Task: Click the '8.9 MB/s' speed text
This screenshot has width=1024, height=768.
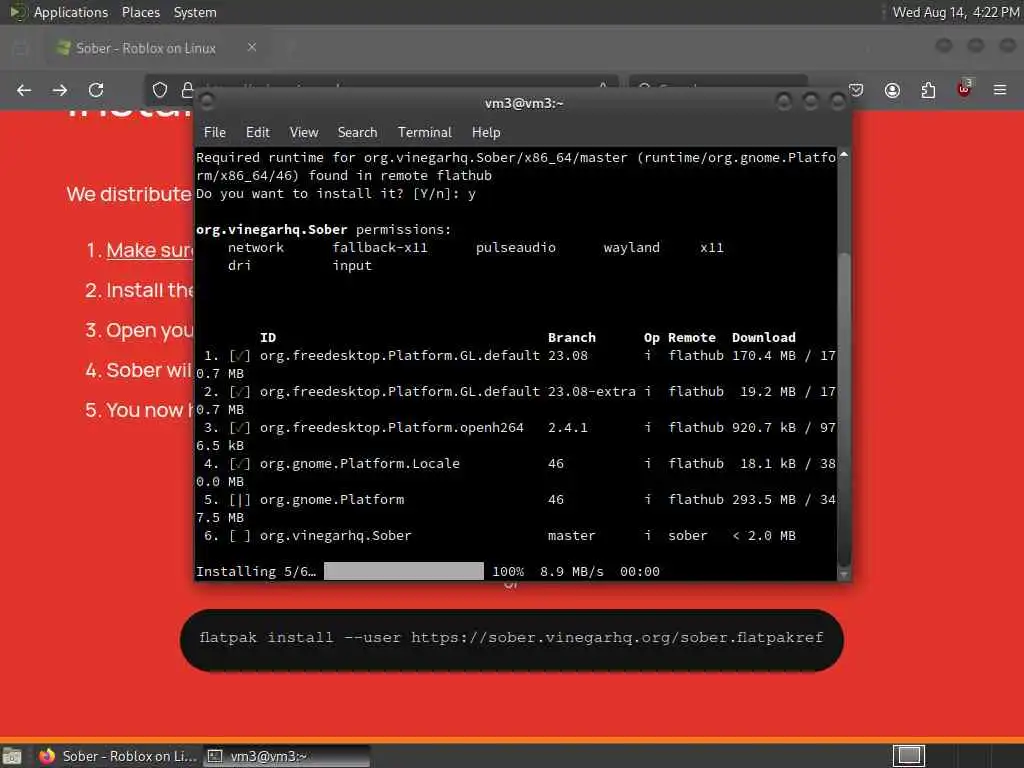Action: tap(571, 571)
